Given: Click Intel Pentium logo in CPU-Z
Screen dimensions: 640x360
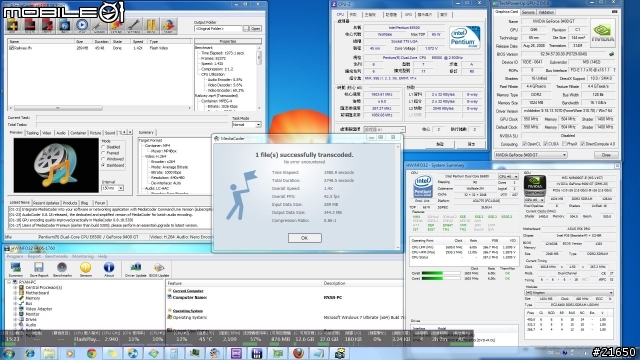Looking at the screenshot, I should tap(464, 38).
